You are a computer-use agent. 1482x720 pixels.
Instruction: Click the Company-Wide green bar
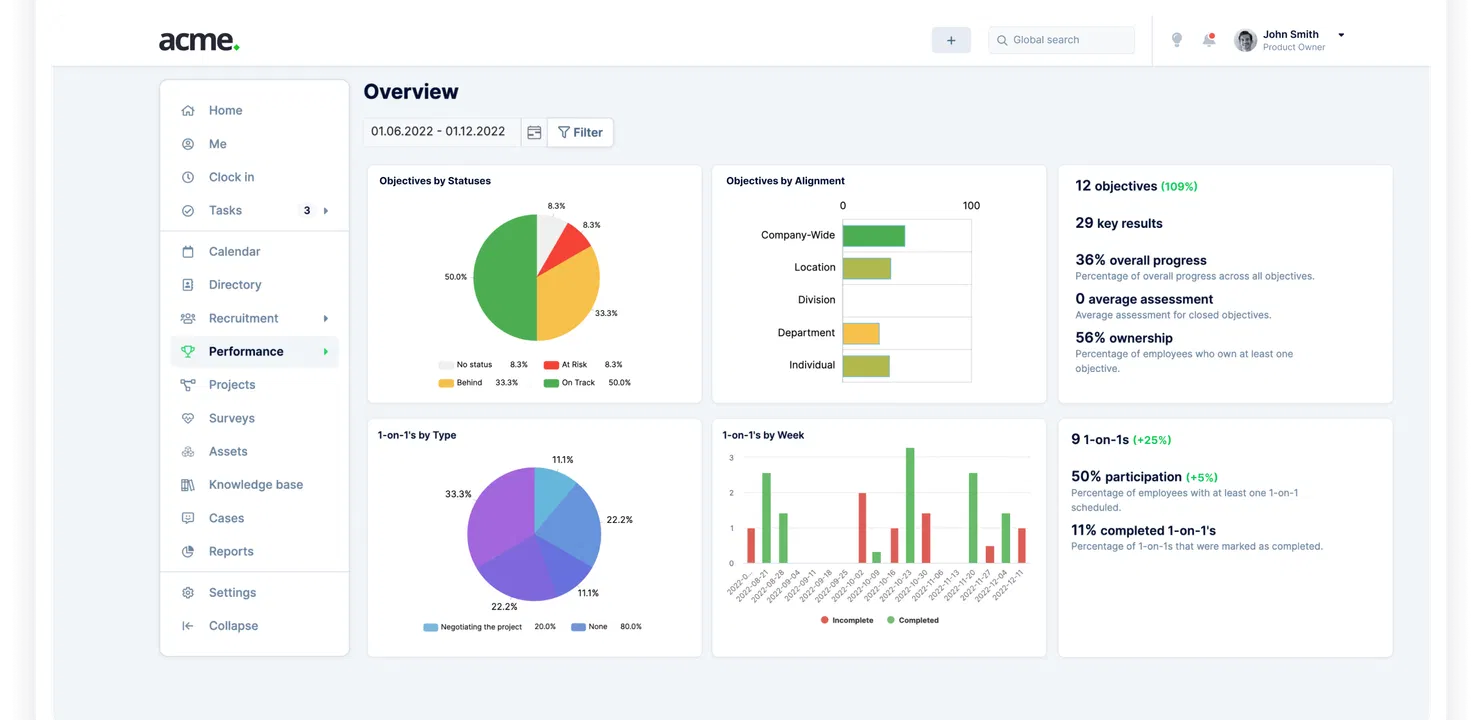[874, 236]
